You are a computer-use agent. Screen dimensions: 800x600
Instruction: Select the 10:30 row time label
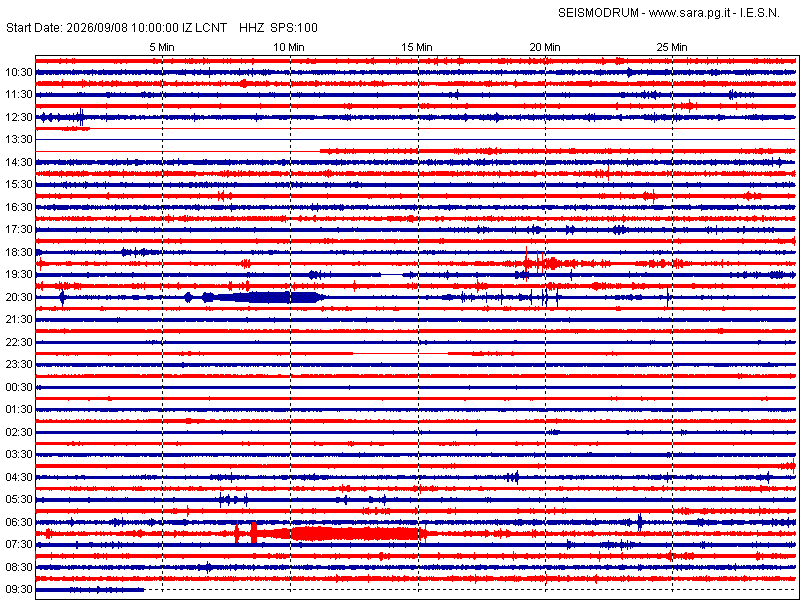(19, 72)
